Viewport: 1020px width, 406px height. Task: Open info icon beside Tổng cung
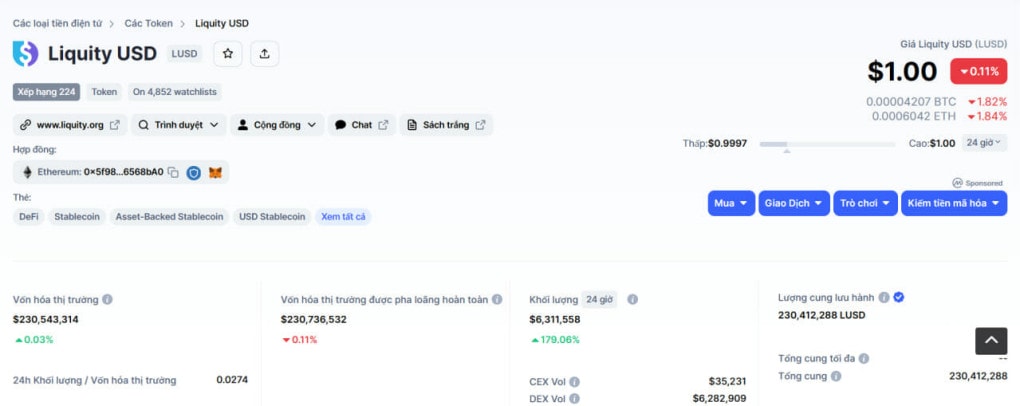[x=836, y=376]
